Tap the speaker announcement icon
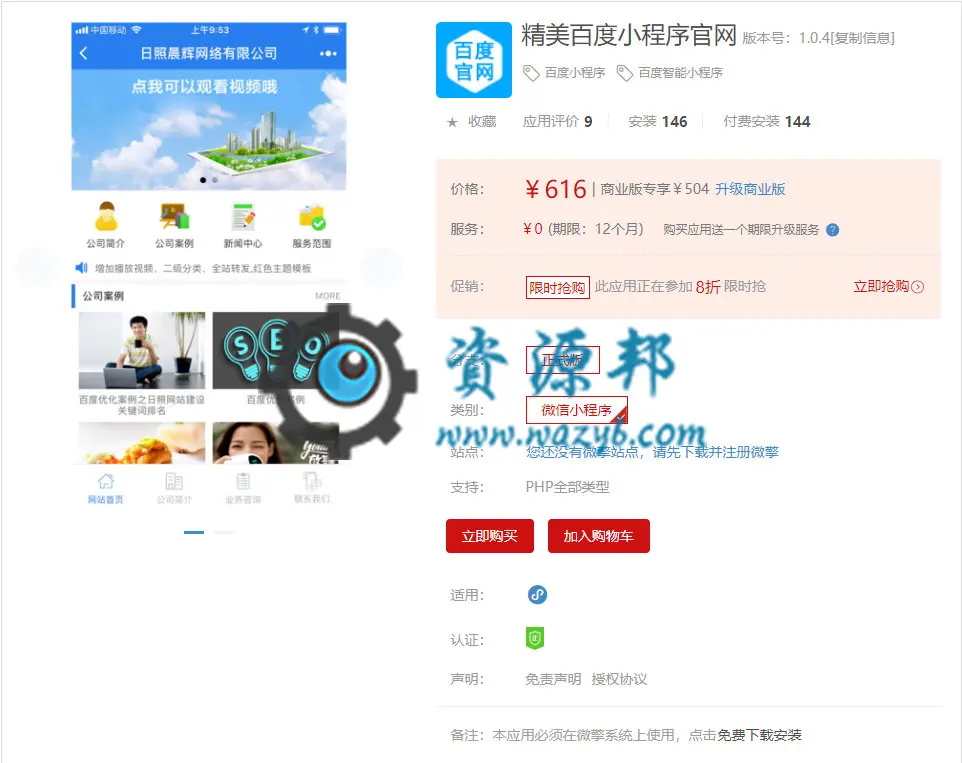962x763 pixels. [81, 268]
